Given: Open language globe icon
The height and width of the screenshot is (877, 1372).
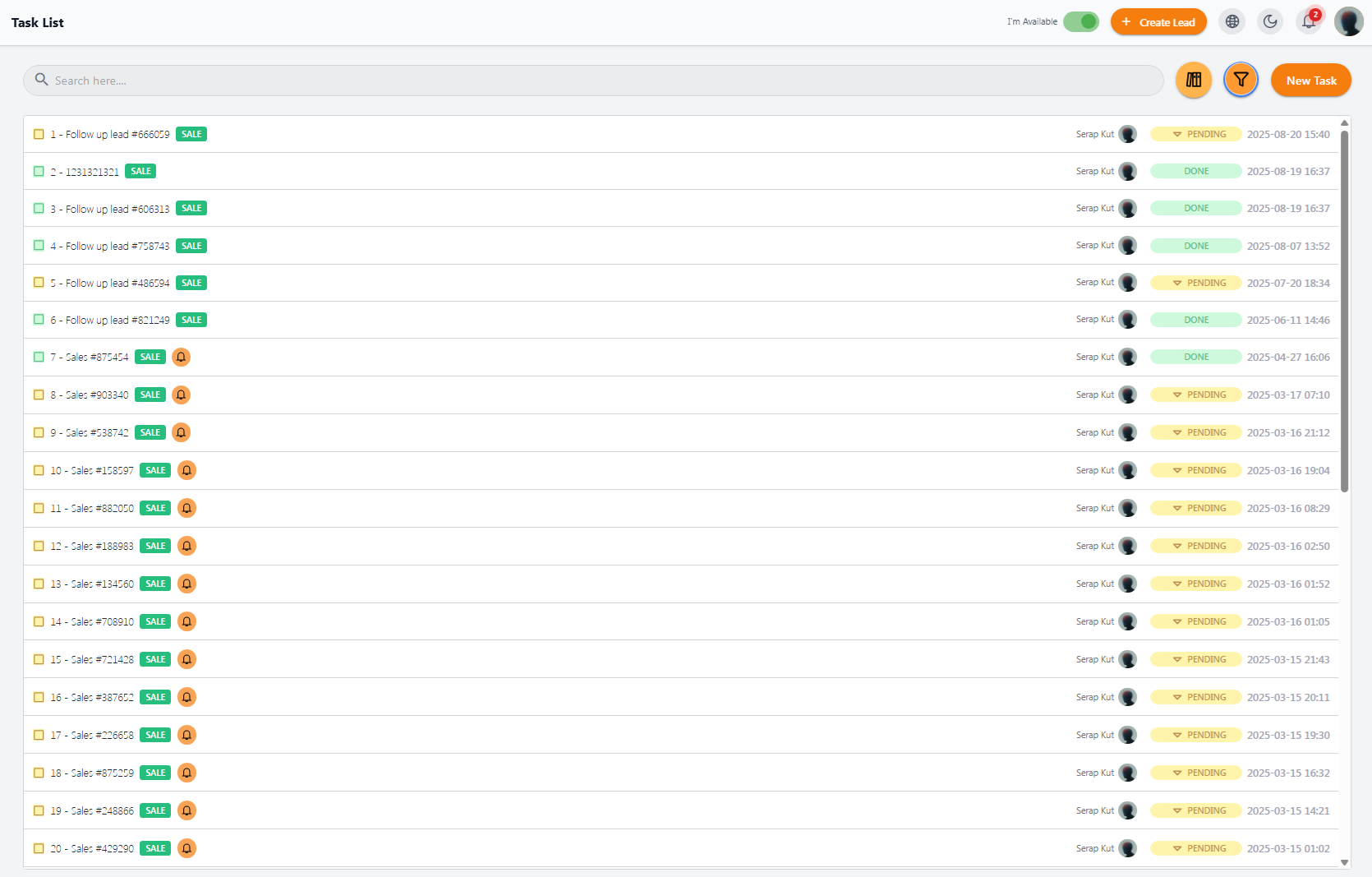Looking at the screenshot, I should 1232,21.
